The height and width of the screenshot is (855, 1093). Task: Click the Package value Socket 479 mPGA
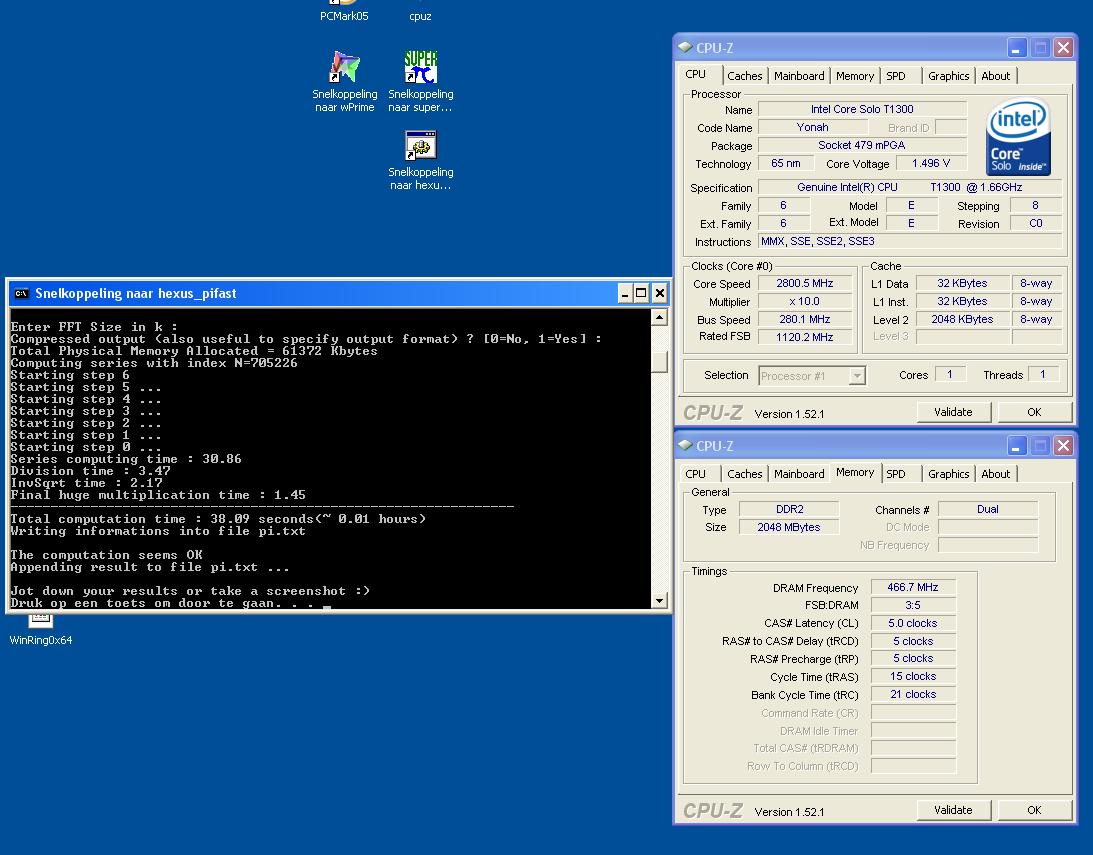click(862, 146)
